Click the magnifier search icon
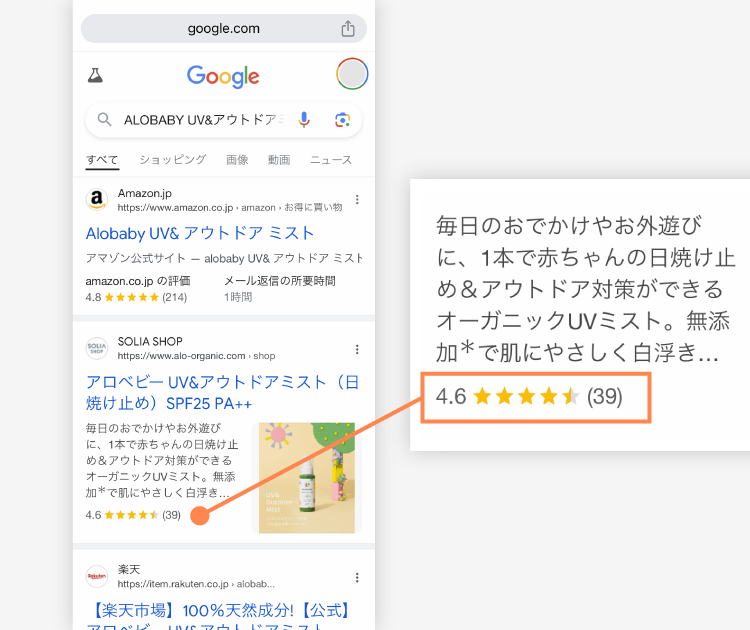Viewport: 750px width, 630px height. pyautogui.click(x=104, y=120)
